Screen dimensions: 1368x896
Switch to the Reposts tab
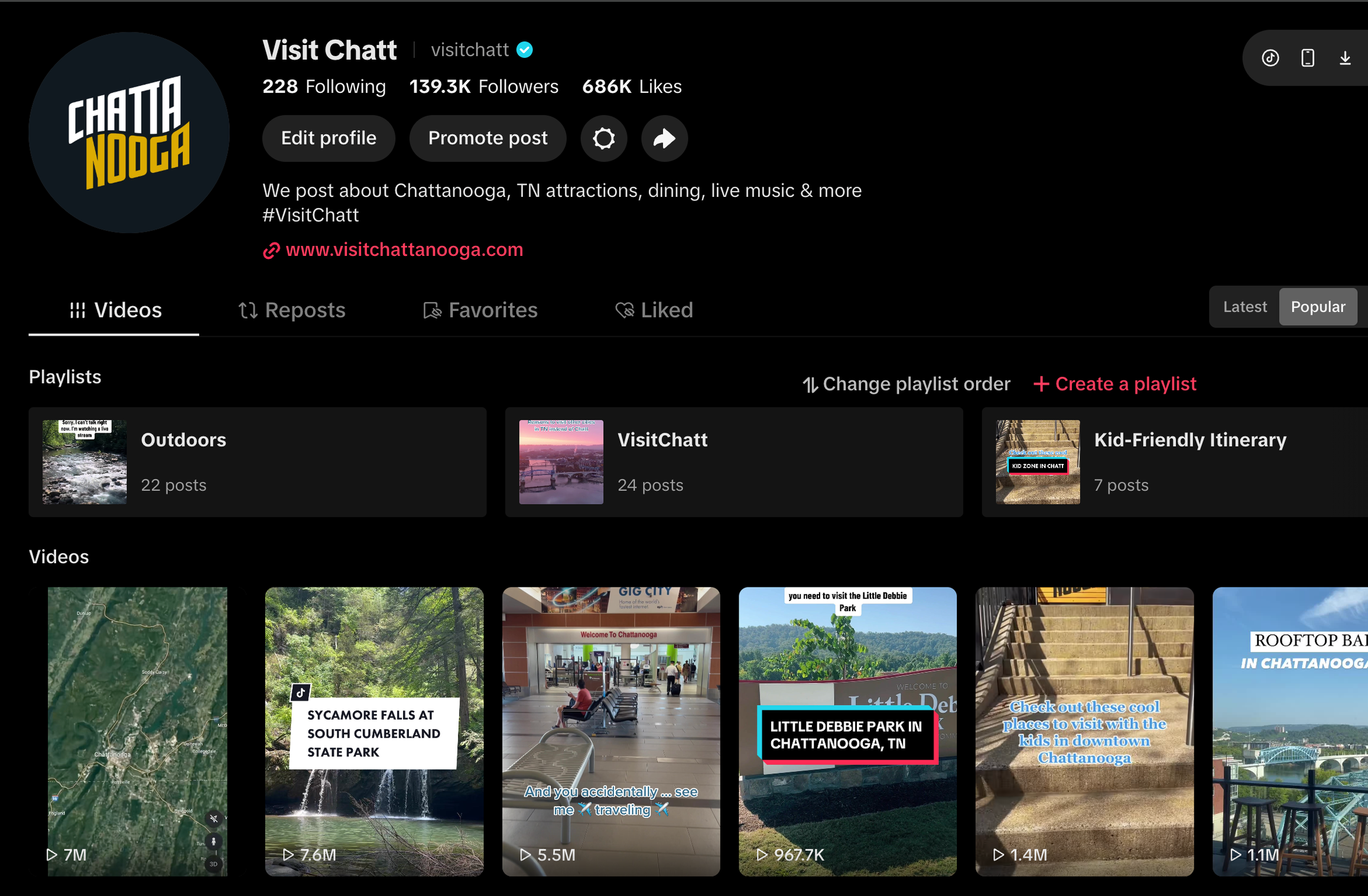tap(292, 310)
